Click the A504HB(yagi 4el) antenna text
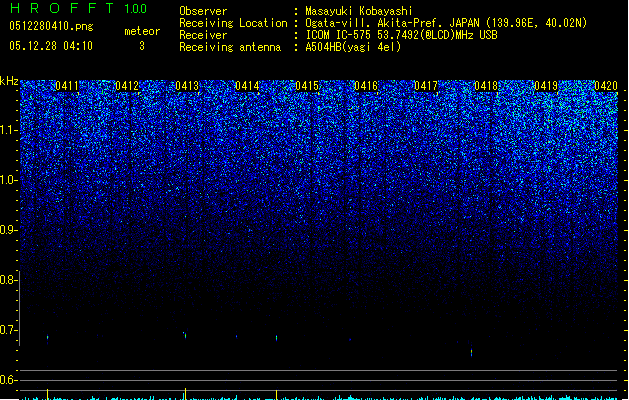Image resolution: width=629 pixels, height=400 pixels. (x=353, y=47)
